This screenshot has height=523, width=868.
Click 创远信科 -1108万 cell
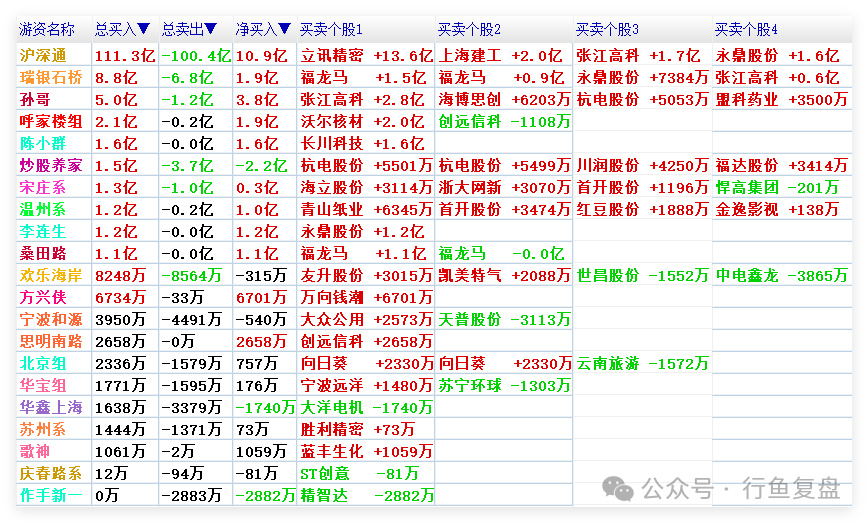coord(504,121)
